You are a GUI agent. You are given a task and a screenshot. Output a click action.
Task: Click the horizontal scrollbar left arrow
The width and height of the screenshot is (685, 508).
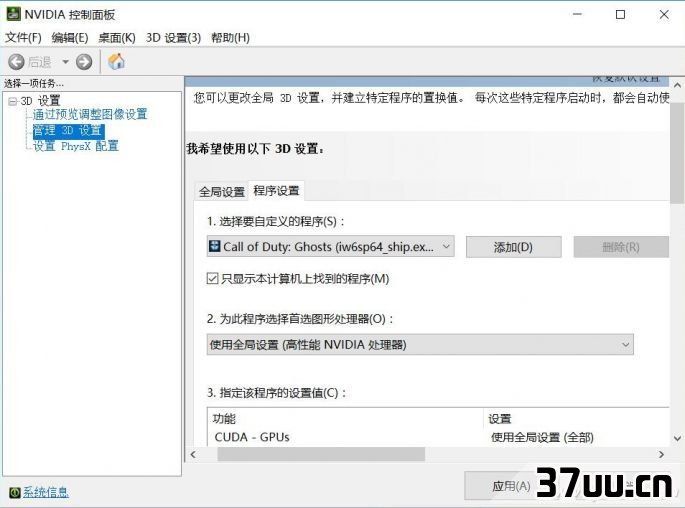tap(194, 454)
